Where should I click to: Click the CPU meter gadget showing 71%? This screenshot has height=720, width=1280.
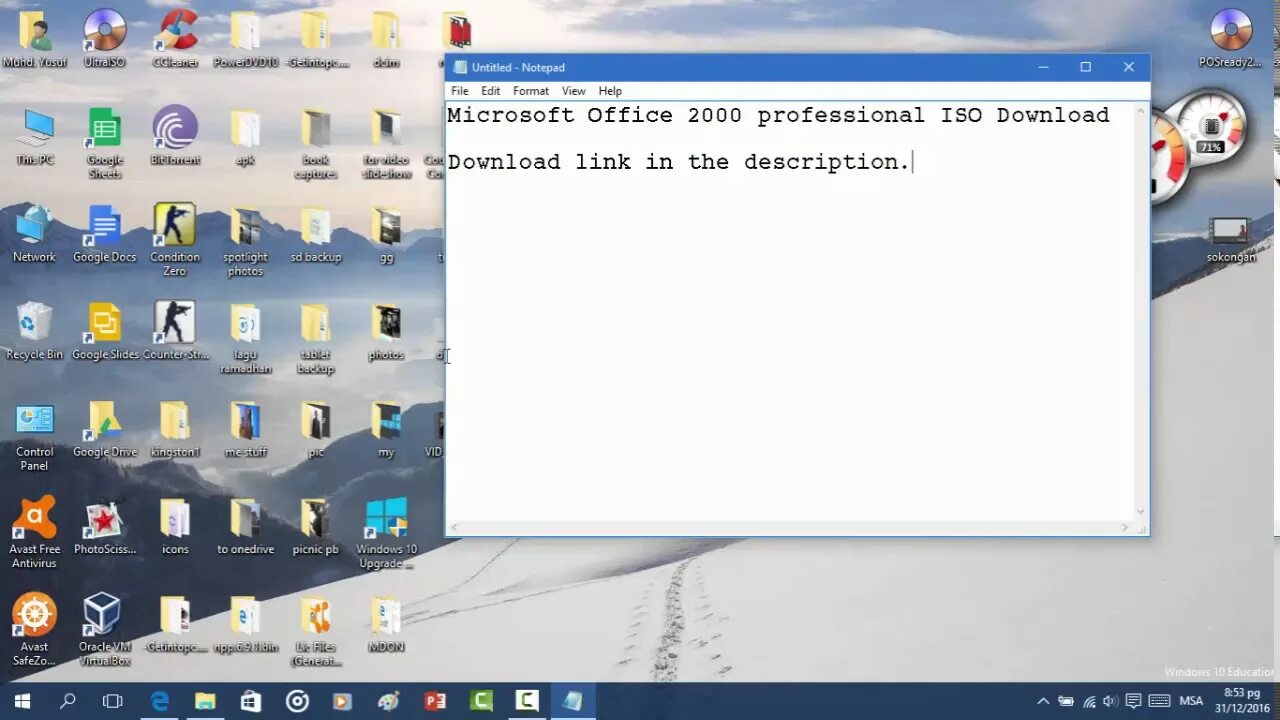[1212, 128]
